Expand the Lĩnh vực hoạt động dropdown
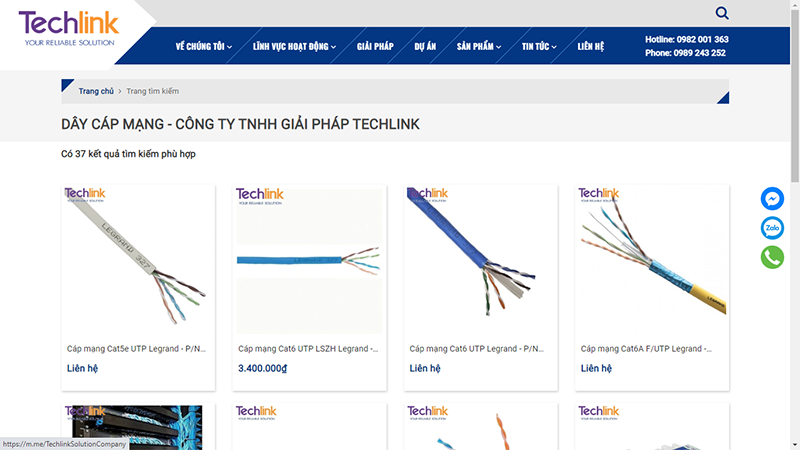This screenshot has height=450, width=800. click(294, 46)
